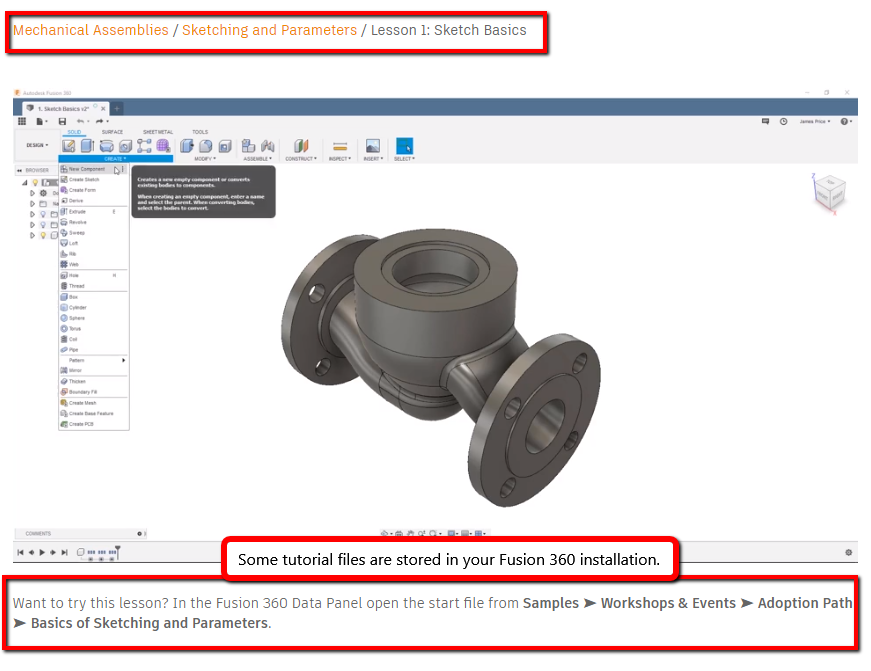Play the design timeline
871x671 pixels.
pos(42,552)
